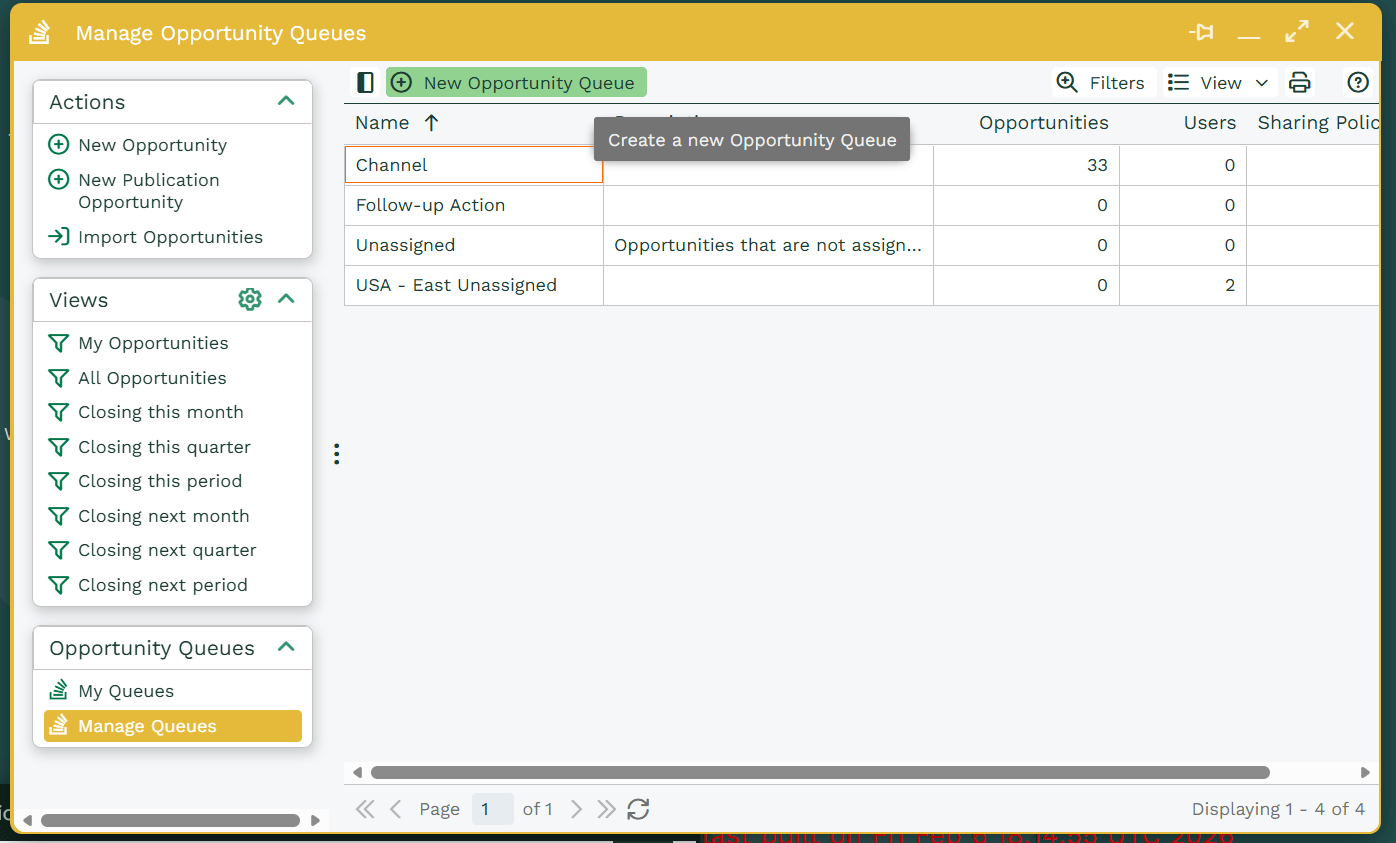
Task: Open the View dropdown menu
Action: coord(1219,83)
